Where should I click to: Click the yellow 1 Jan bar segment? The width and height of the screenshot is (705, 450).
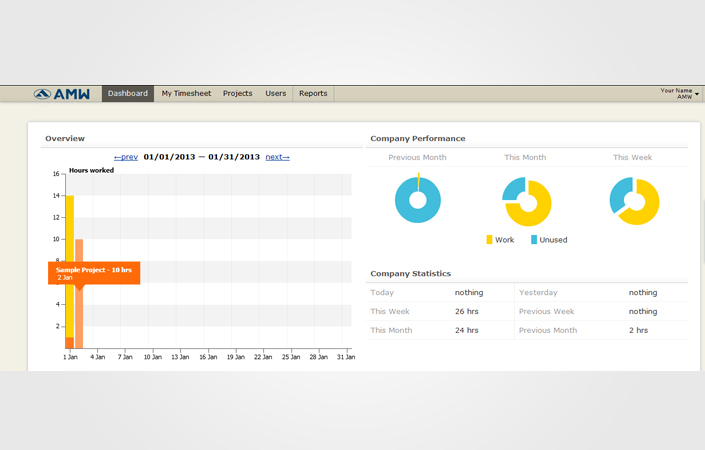click(x=70, y=266)
